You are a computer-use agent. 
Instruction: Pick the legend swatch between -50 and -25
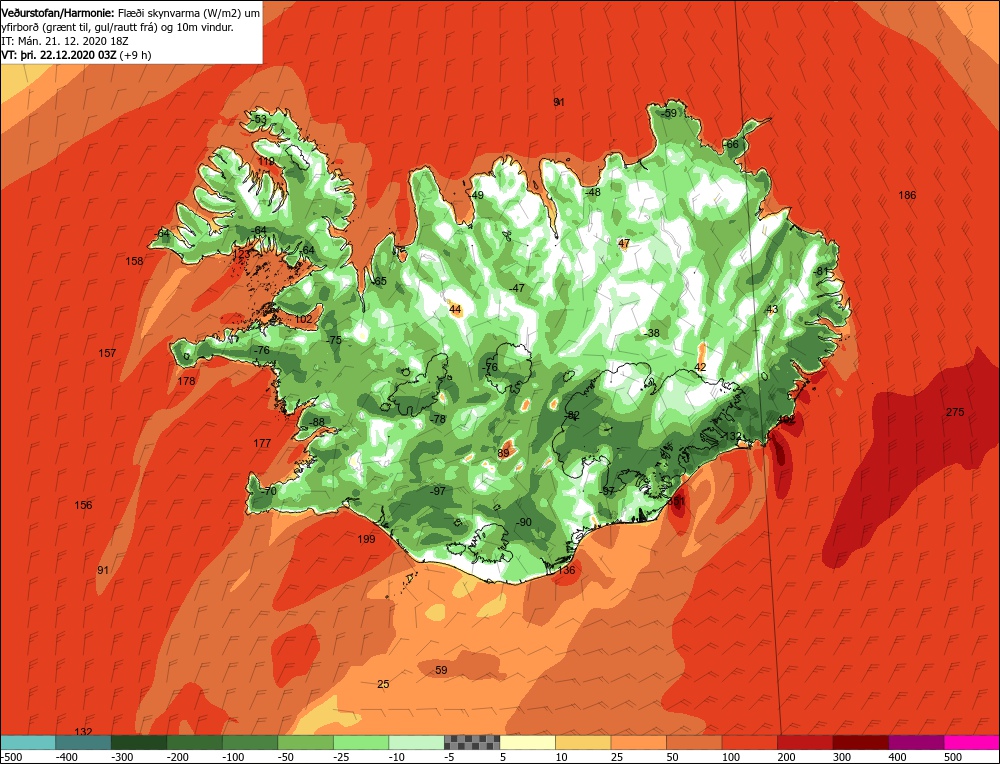(305, 742)
